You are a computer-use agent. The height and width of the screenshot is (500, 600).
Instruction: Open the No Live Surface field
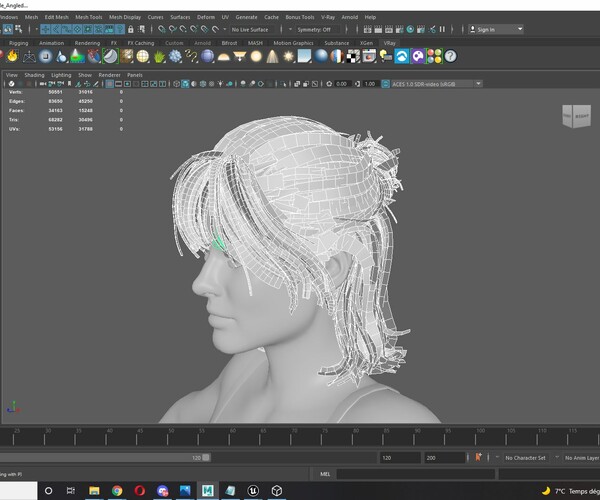(254, 29)
